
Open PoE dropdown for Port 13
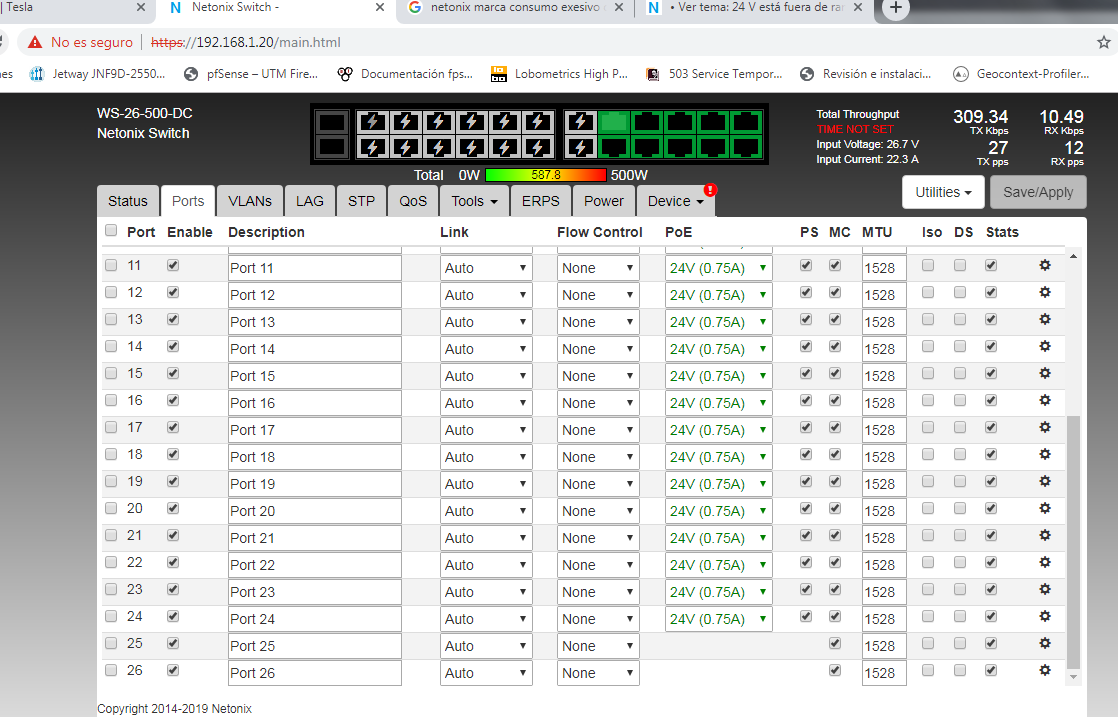click(718, 322)
